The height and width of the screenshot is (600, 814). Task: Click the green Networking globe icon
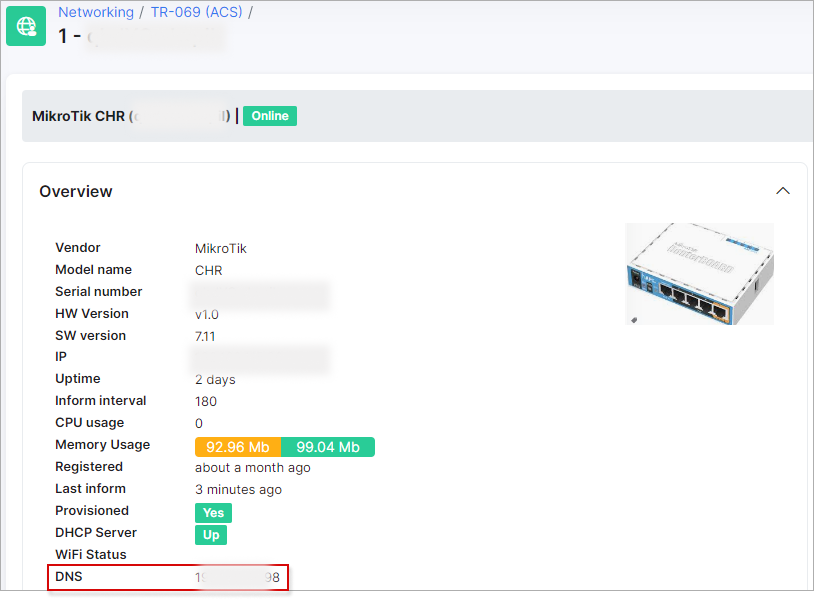(x=26, y=26)
